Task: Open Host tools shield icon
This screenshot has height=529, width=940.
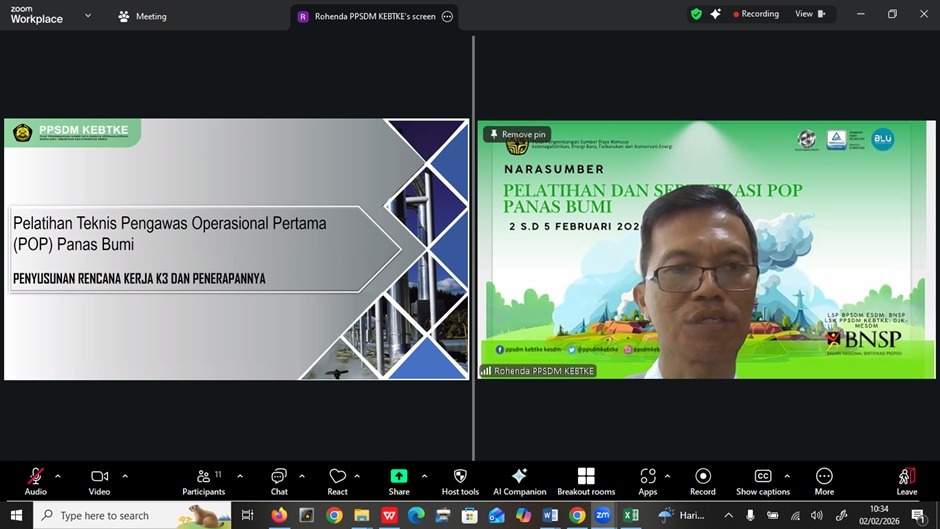Action: coord(460,477)
